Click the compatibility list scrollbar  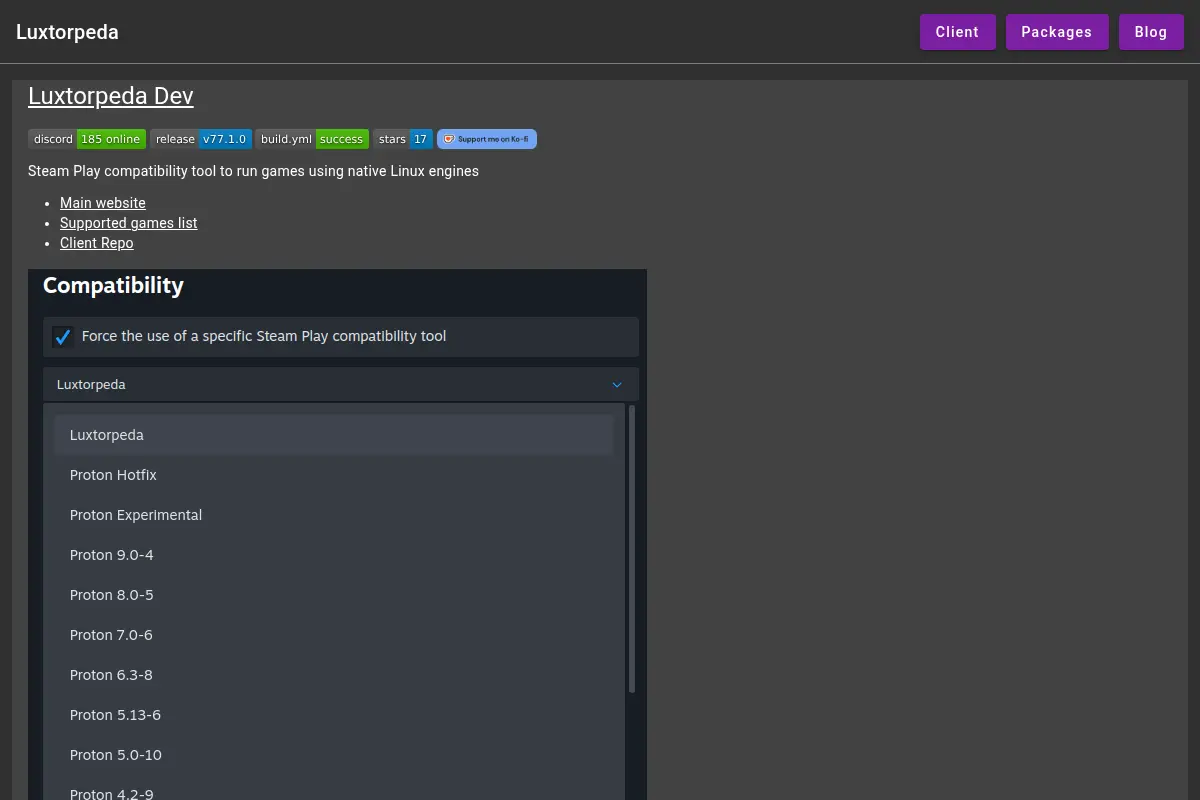(x=632, y=549)
